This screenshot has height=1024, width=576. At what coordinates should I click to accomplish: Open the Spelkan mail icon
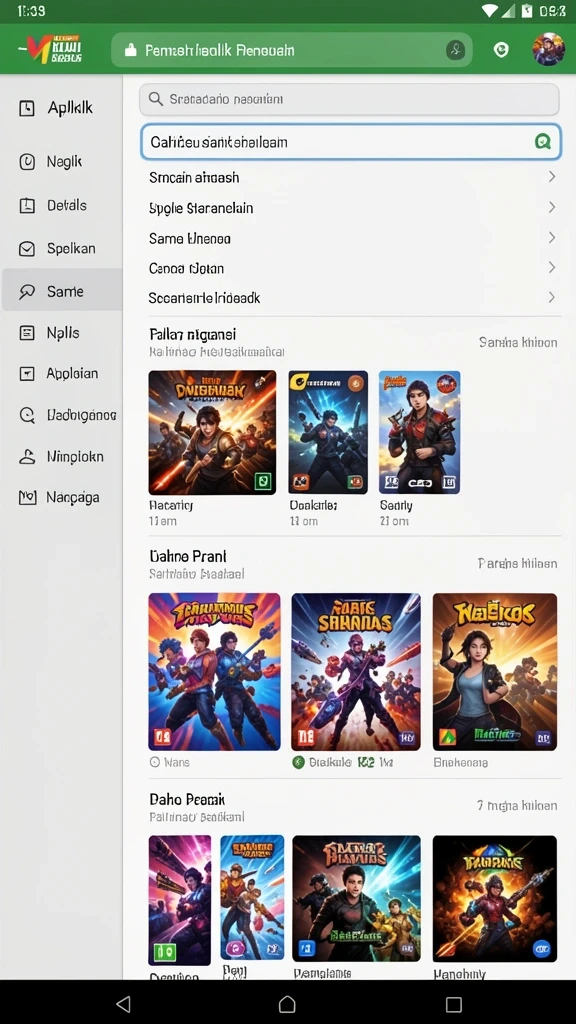point(27,249)
